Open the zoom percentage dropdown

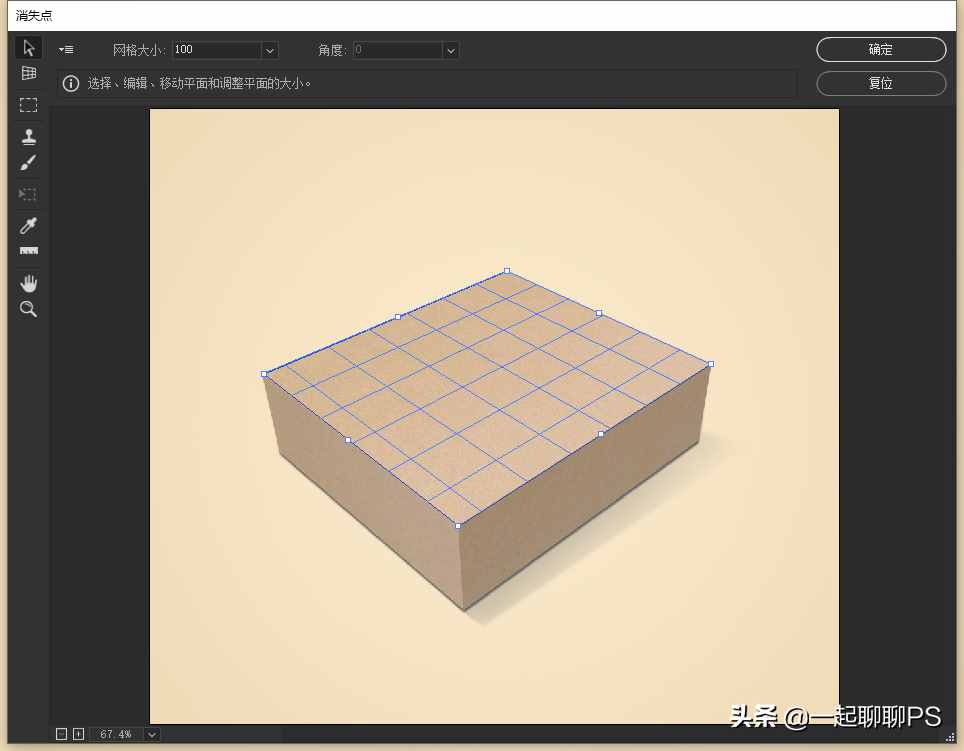[x=152, y=734]
